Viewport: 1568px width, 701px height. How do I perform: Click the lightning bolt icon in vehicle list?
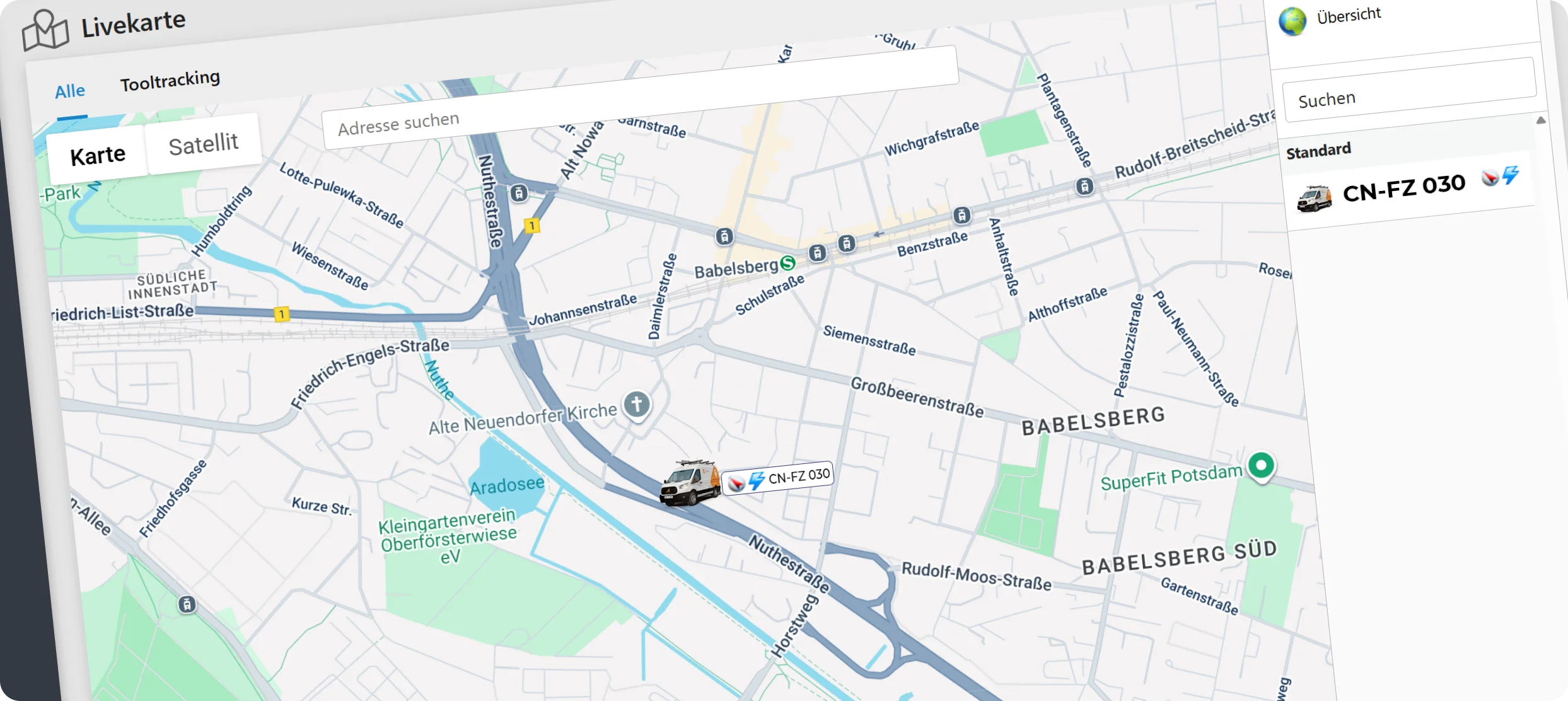(1511, 173)
